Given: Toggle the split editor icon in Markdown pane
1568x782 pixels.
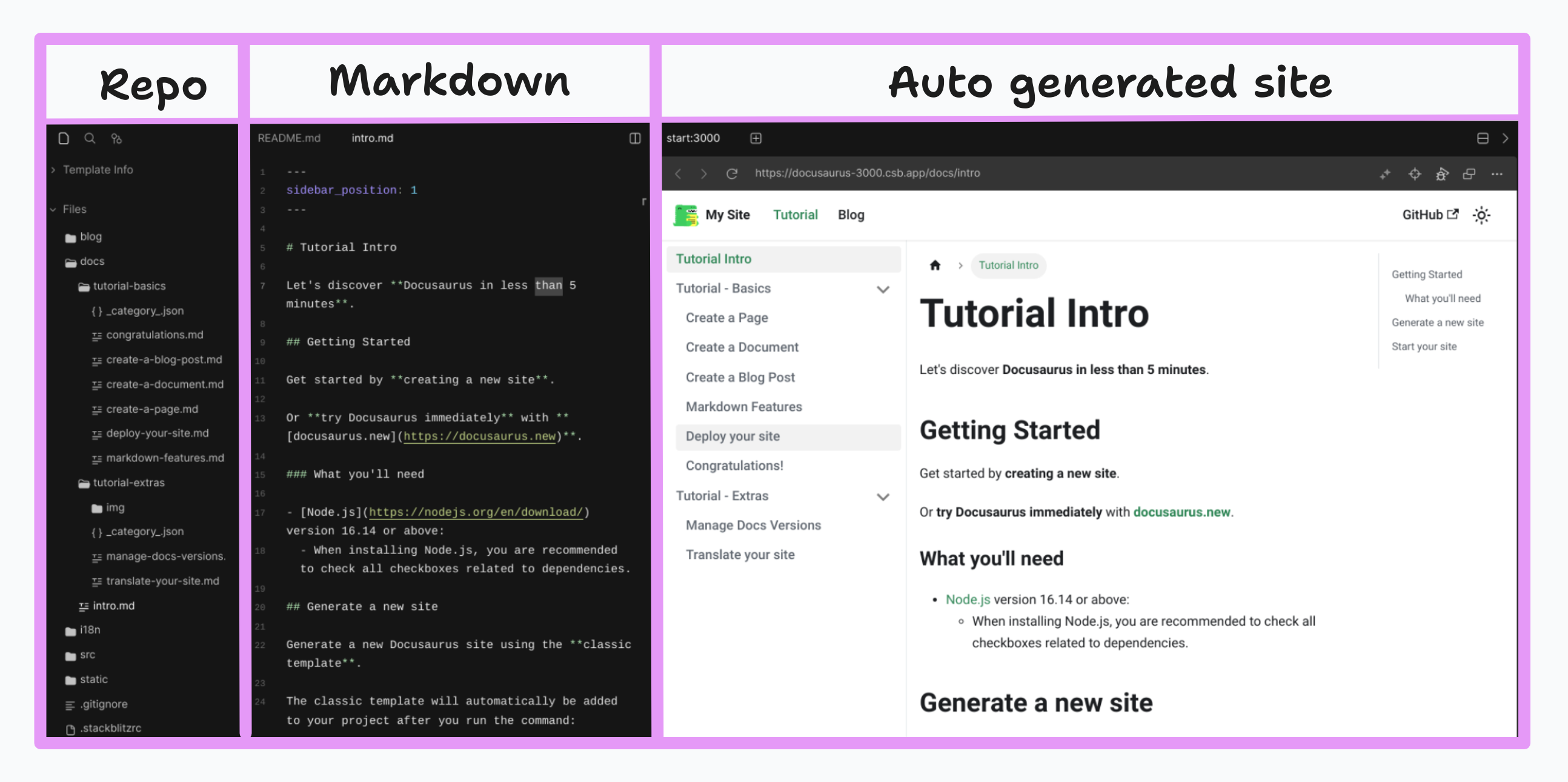Looking at the screenshot, I should pos(635,138).
